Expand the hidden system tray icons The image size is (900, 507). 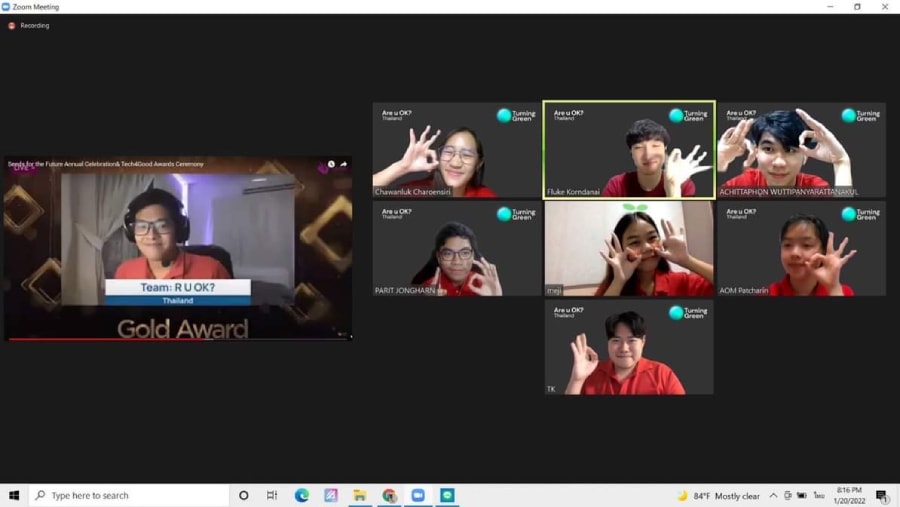[x=773, y=495]
